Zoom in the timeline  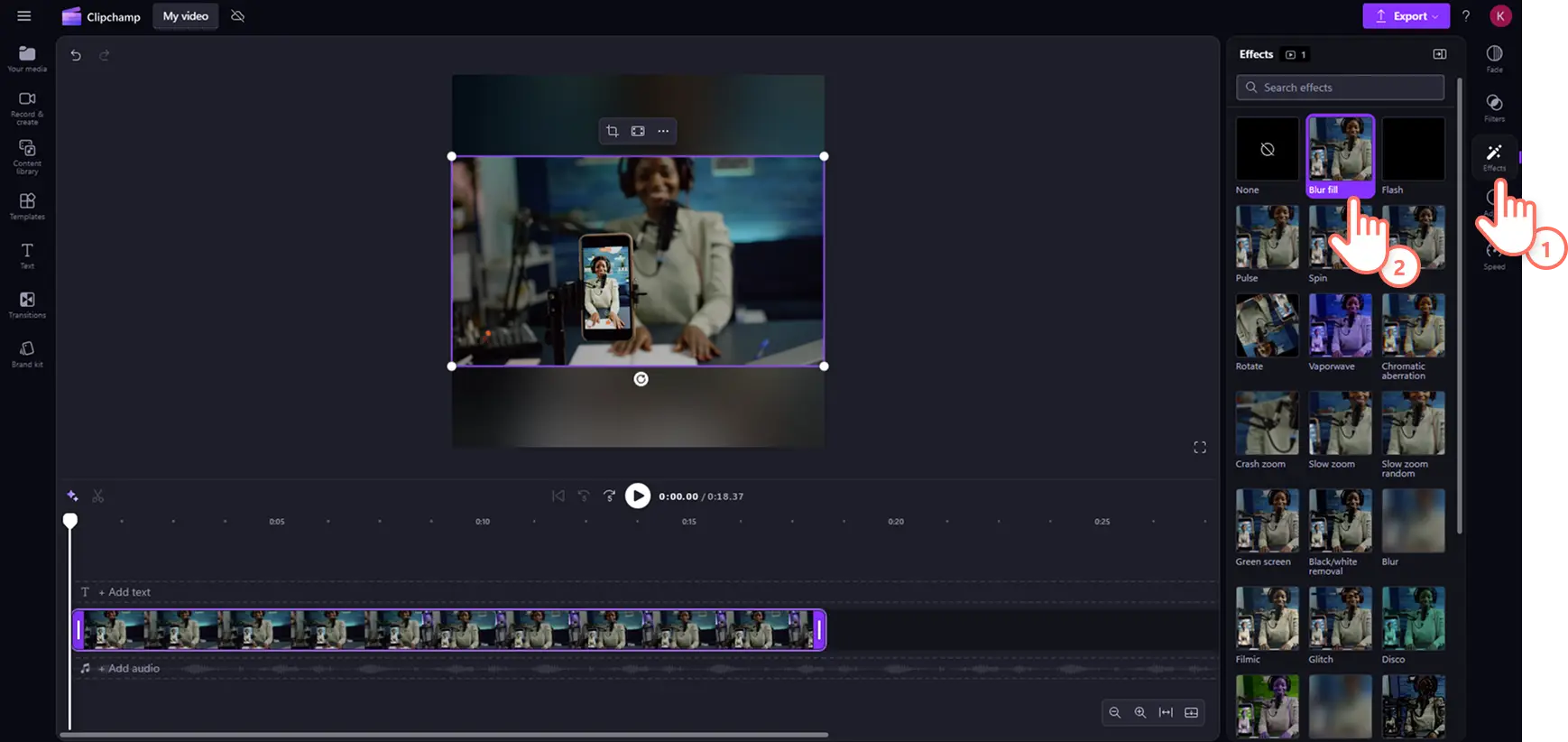tap(1140, 712)
